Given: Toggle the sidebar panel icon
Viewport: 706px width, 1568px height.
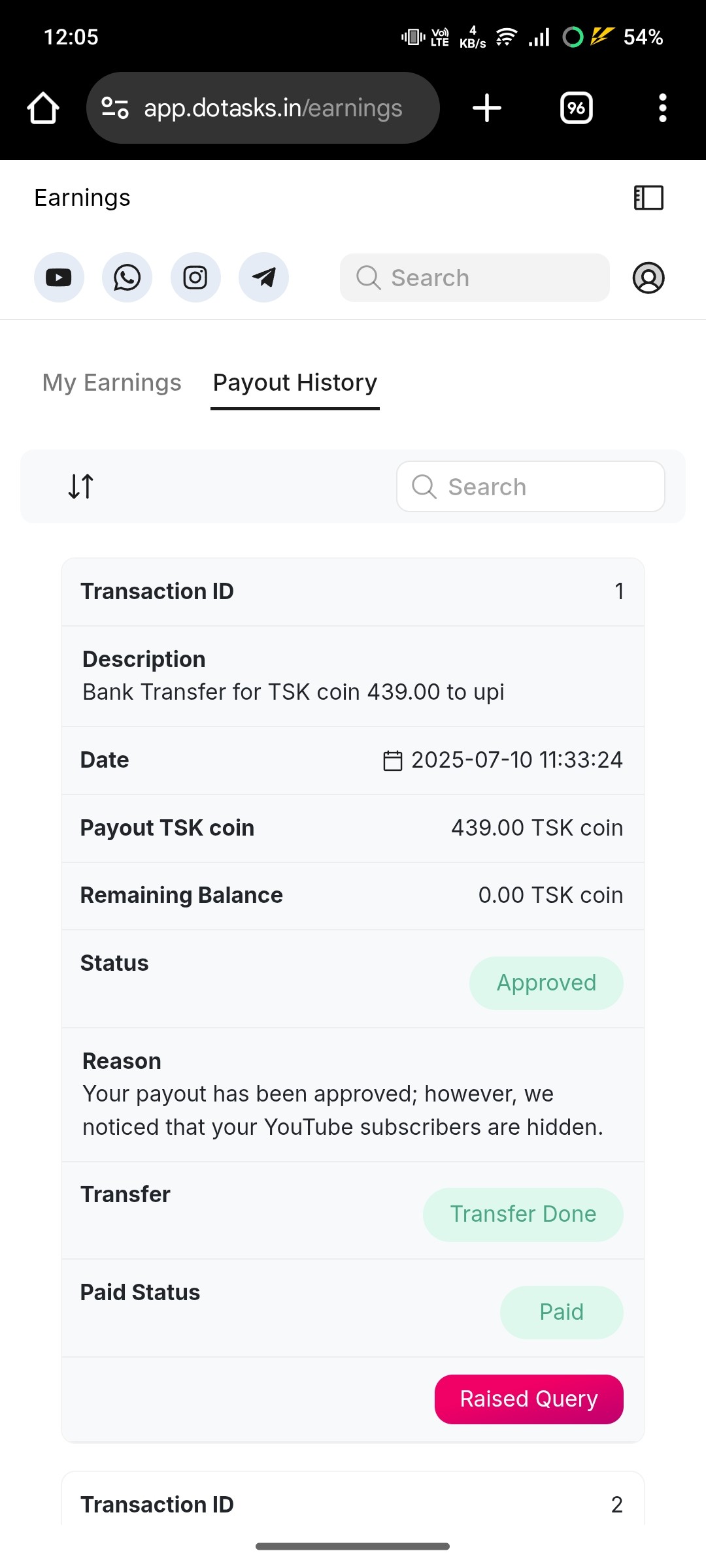Looking at the screenshot, I should 648,197.
